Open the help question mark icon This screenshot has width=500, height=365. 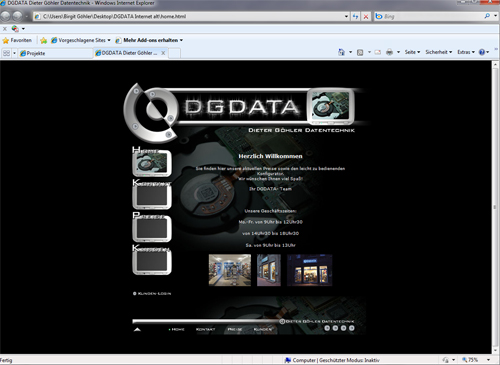(x=482, y=52)
